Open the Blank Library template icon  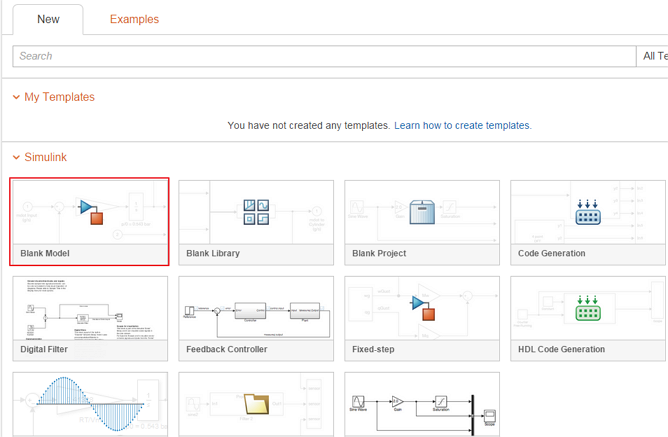point(257,212)
